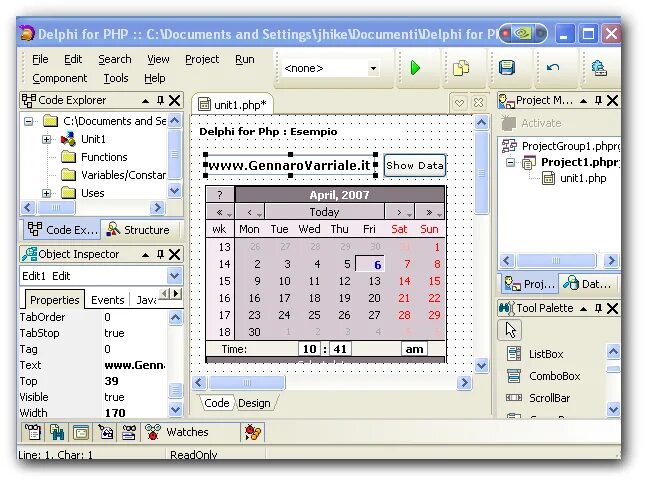645x483 pixels.
Task: Pin the Project Manager panel
Action: pos(599,100)
